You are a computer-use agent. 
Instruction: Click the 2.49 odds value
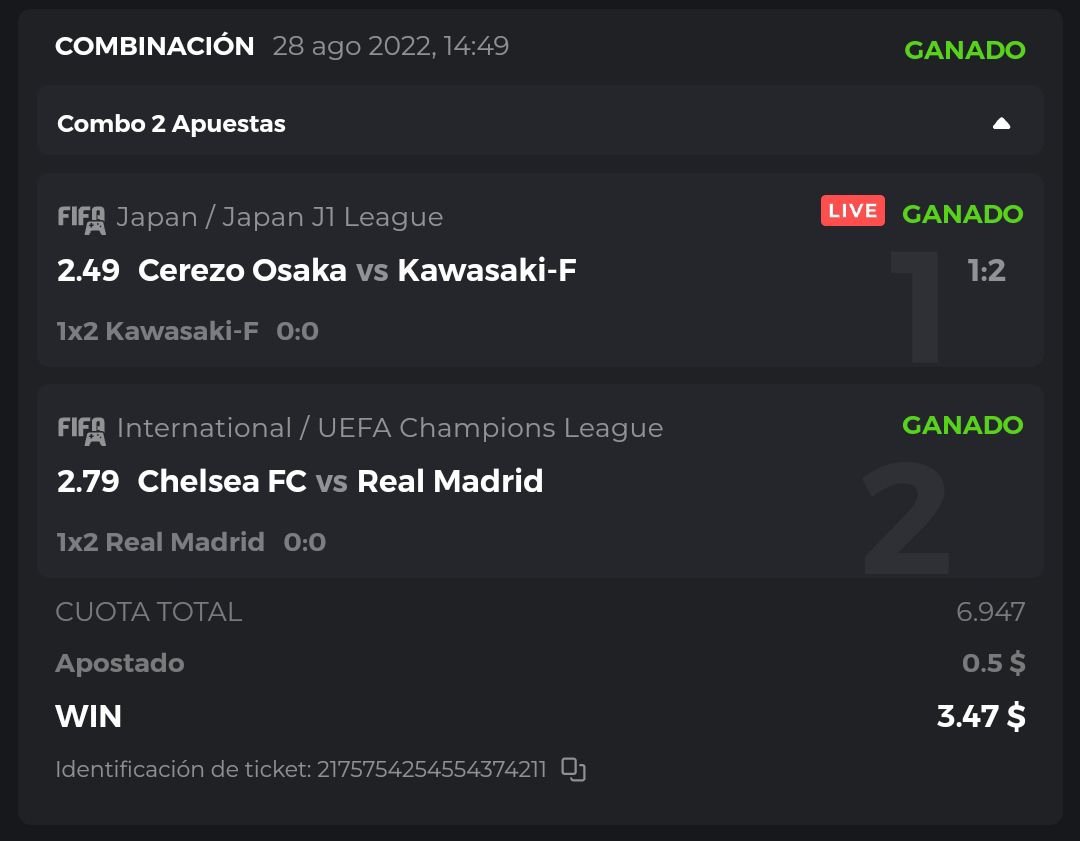(88, 270)
